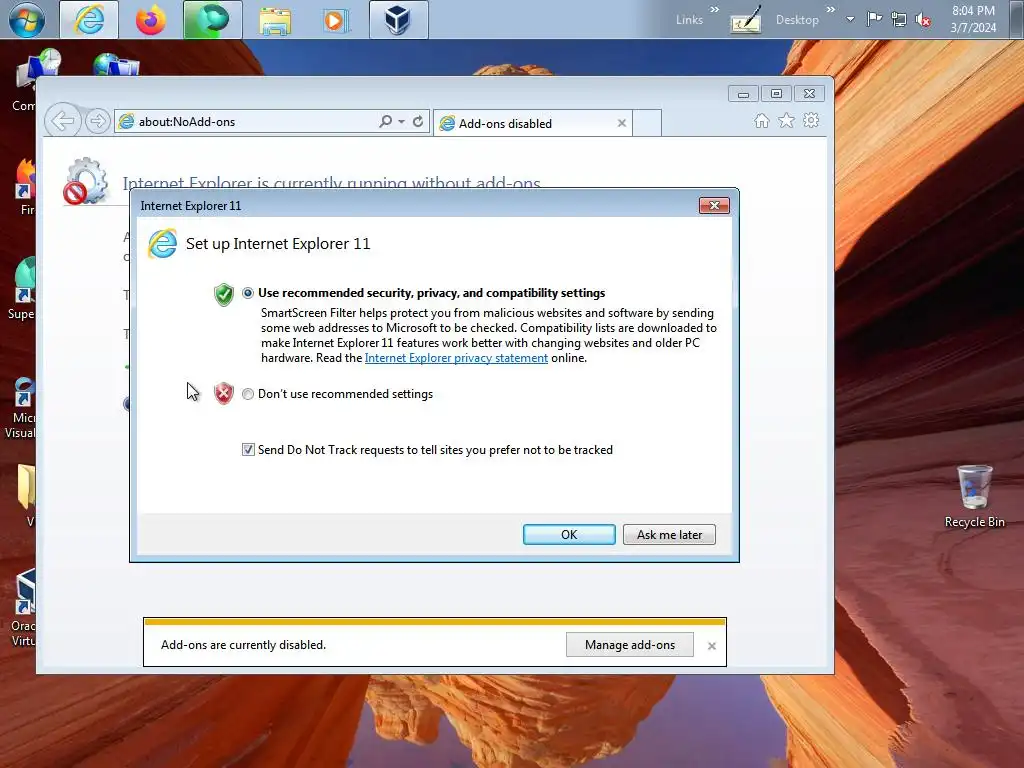Confirm setup with OK button
The image size is (1024, 768).
pyautogui.click(x=569, y=534)
